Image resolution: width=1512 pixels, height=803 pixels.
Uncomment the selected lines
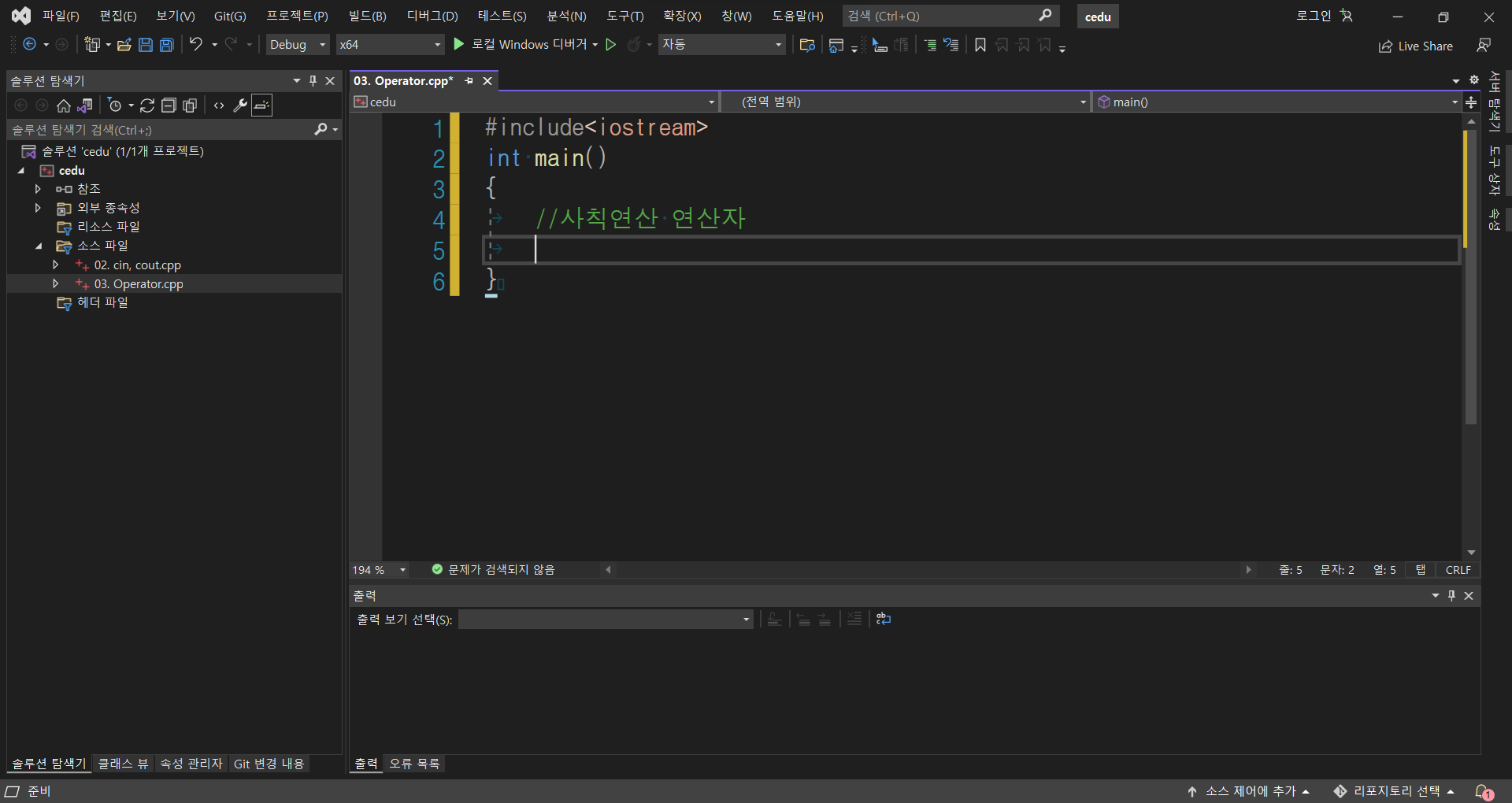tap(951, 45)
